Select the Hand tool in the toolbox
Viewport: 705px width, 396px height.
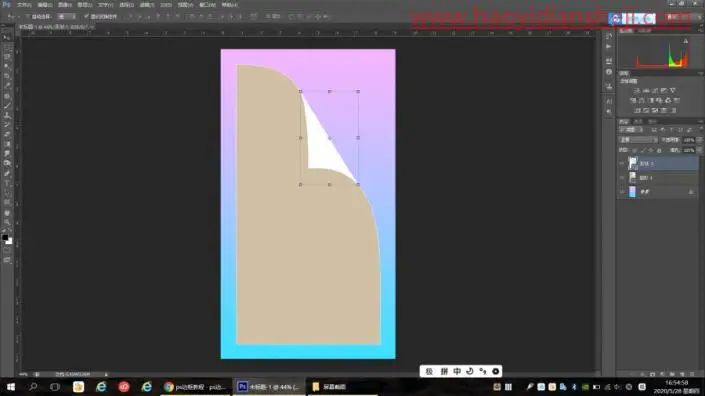7,213
